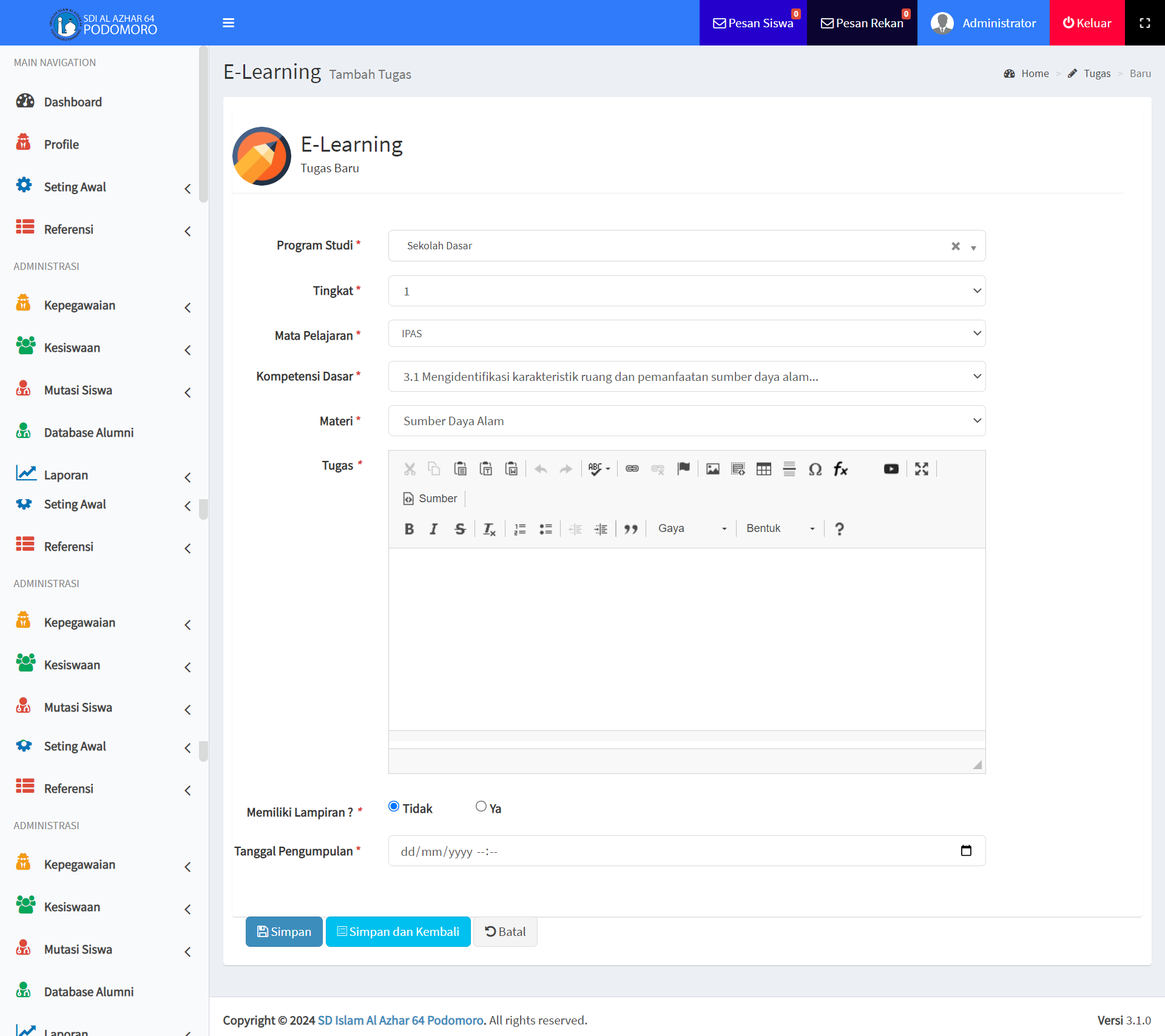The height and width of the screenshot is (1036, 1165).
Task: Open the Mata Pelajaran dropdown
Action: click(686, 334)
